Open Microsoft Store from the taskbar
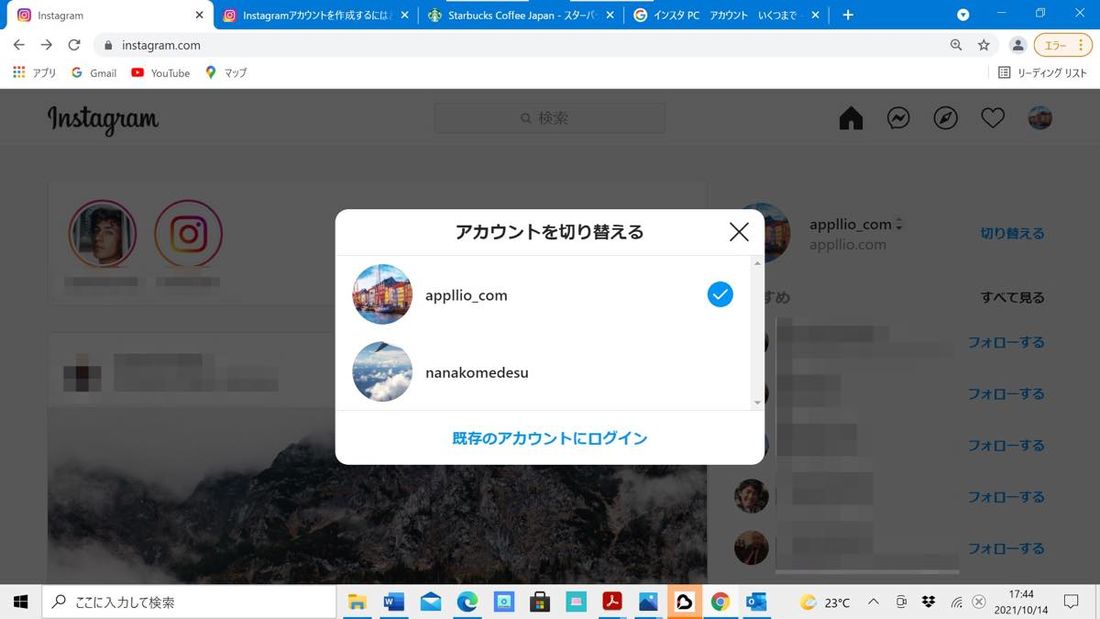The height and width of the screenshot is (619, 1100). point(539,601)
